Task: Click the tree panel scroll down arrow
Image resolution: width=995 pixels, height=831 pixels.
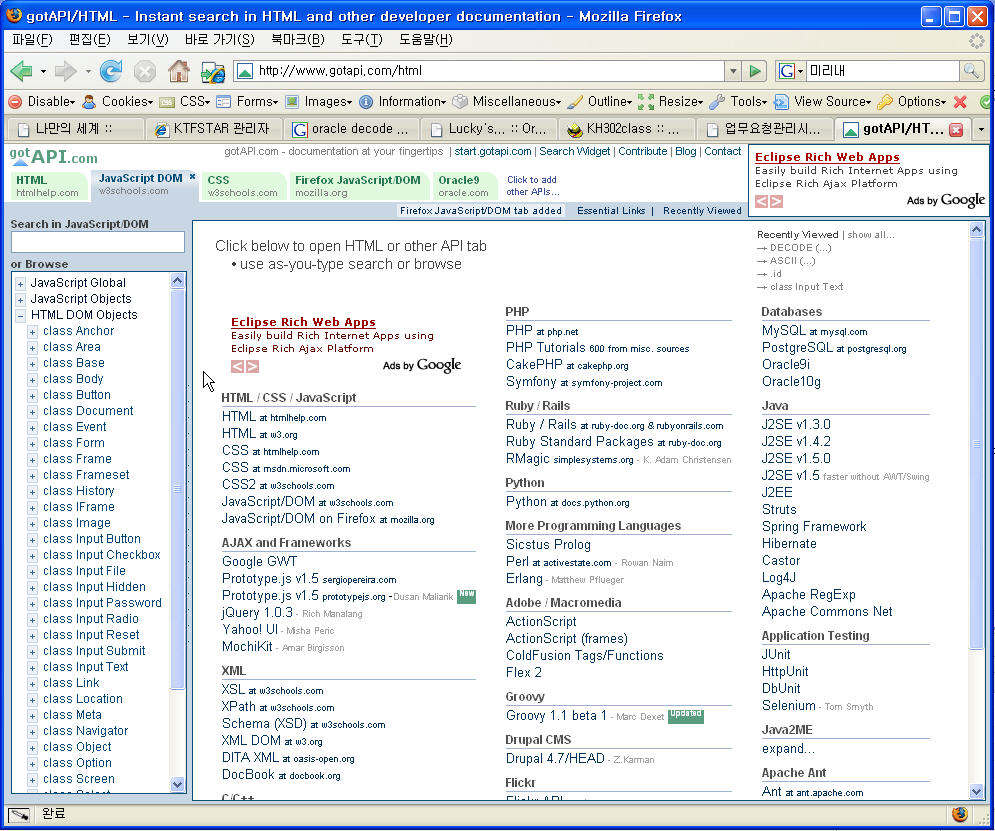Action: point(178,784)
